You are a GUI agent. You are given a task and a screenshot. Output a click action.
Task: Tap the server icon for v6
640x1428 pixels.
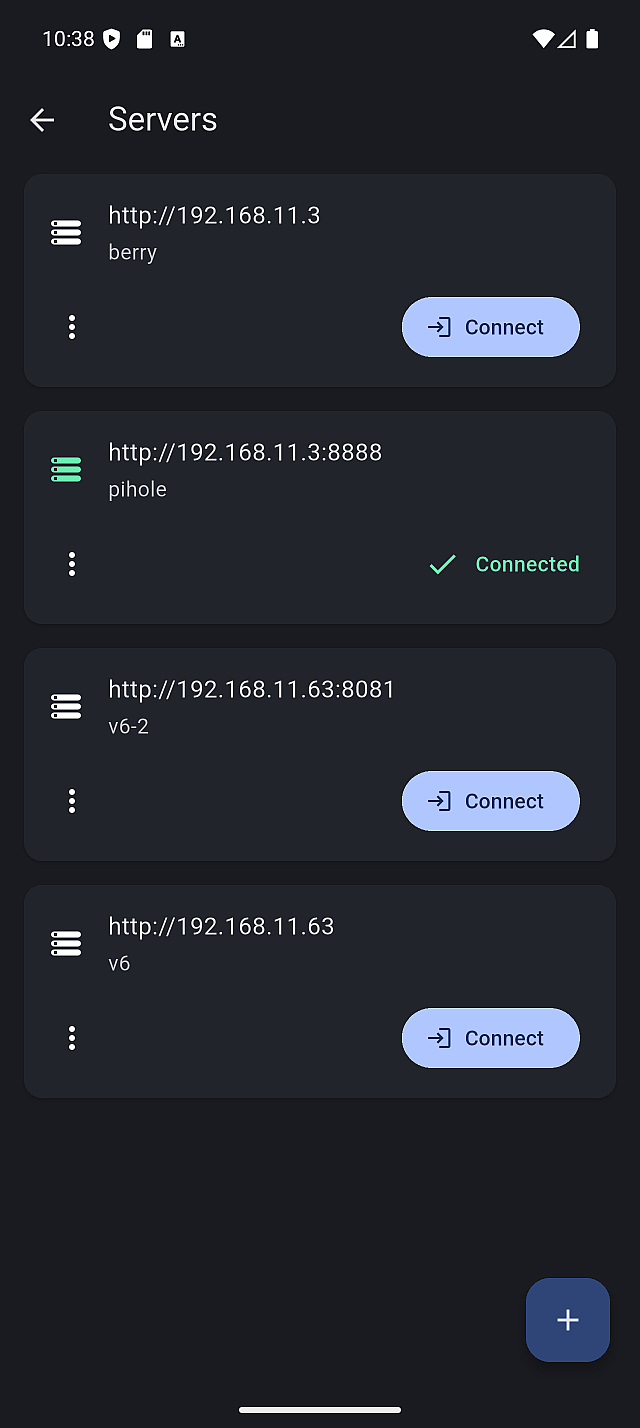pyautogui.click(x=66, y=944)
